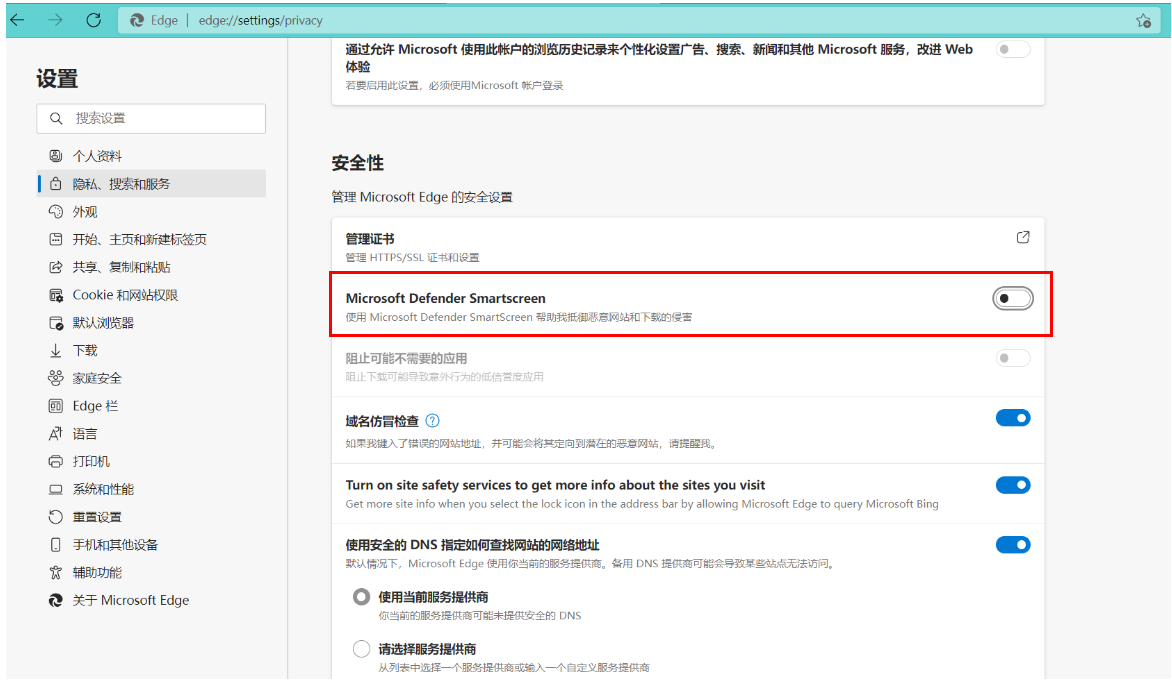Click the 语言 language icon

[x=55, y=433]
